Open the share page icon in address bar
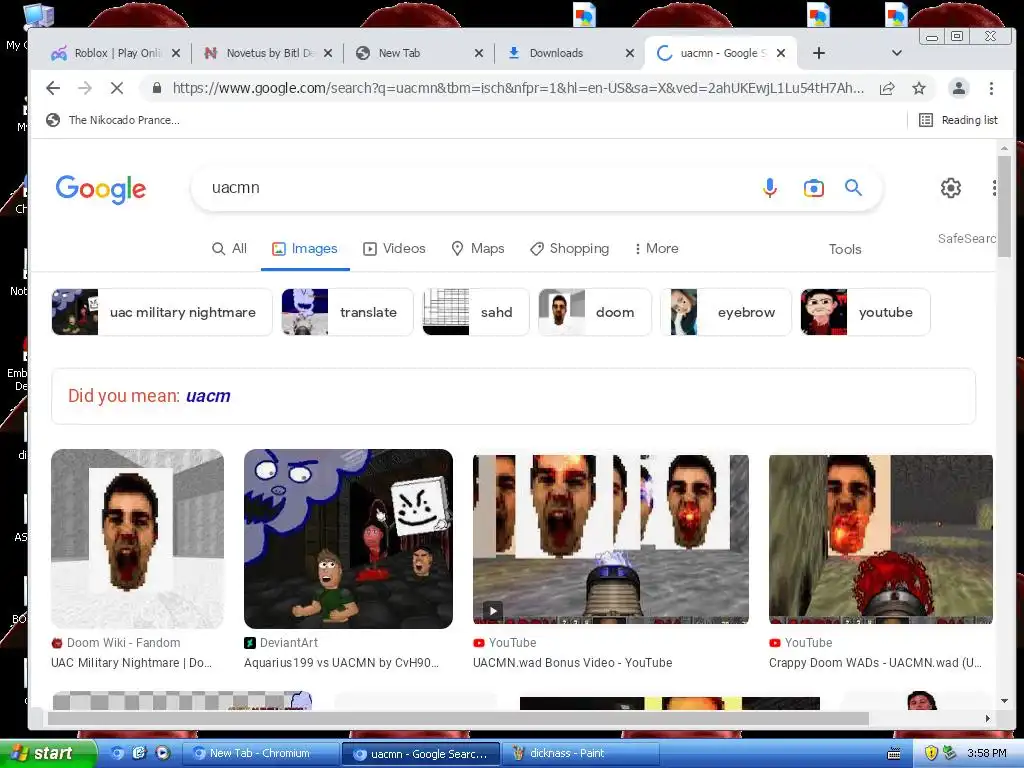 (887, 88)
